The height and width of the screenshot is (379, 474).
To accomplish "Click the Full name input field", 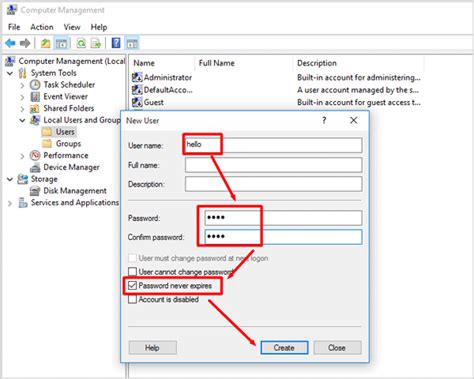I will [273, 165].
